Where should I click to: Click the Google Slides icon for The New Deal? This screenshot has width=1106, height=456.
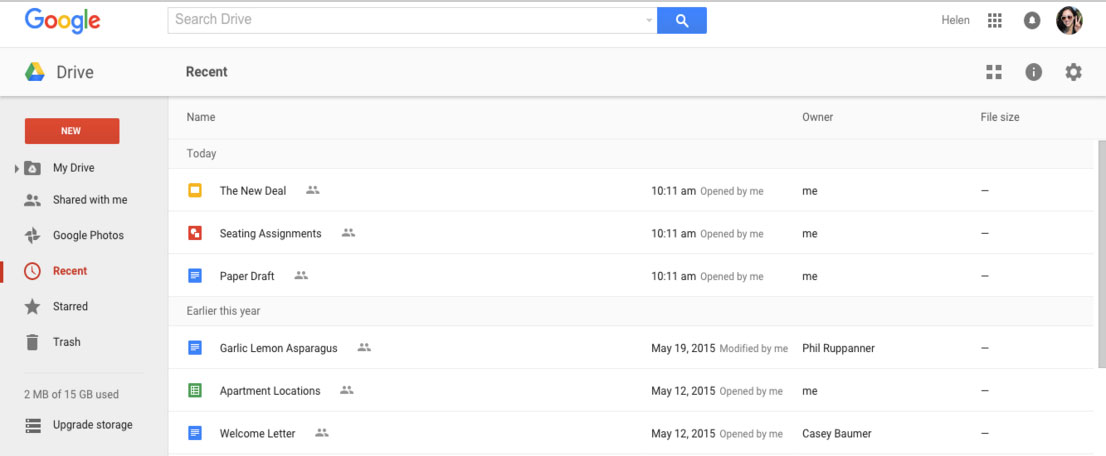click(195, 191)
